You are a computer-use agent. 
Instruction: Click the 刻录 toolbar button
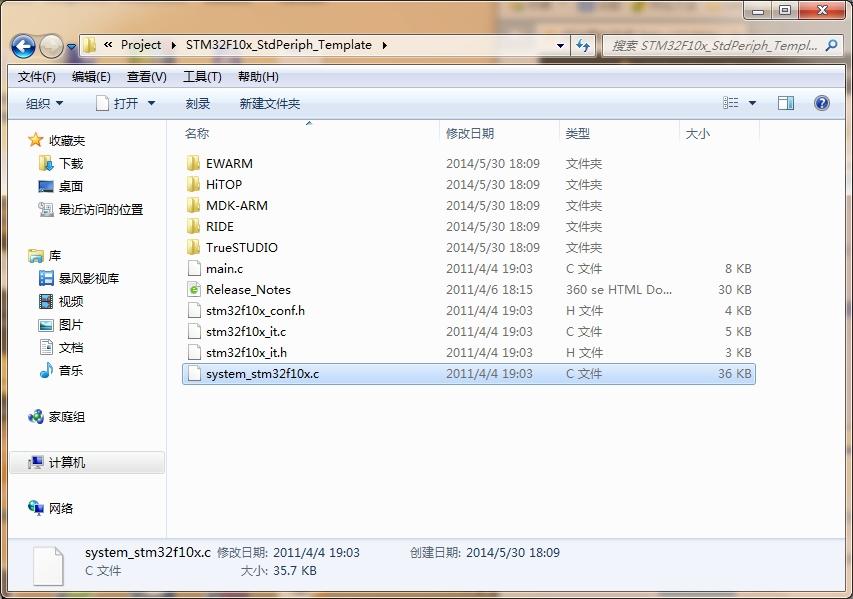(198, 103)
